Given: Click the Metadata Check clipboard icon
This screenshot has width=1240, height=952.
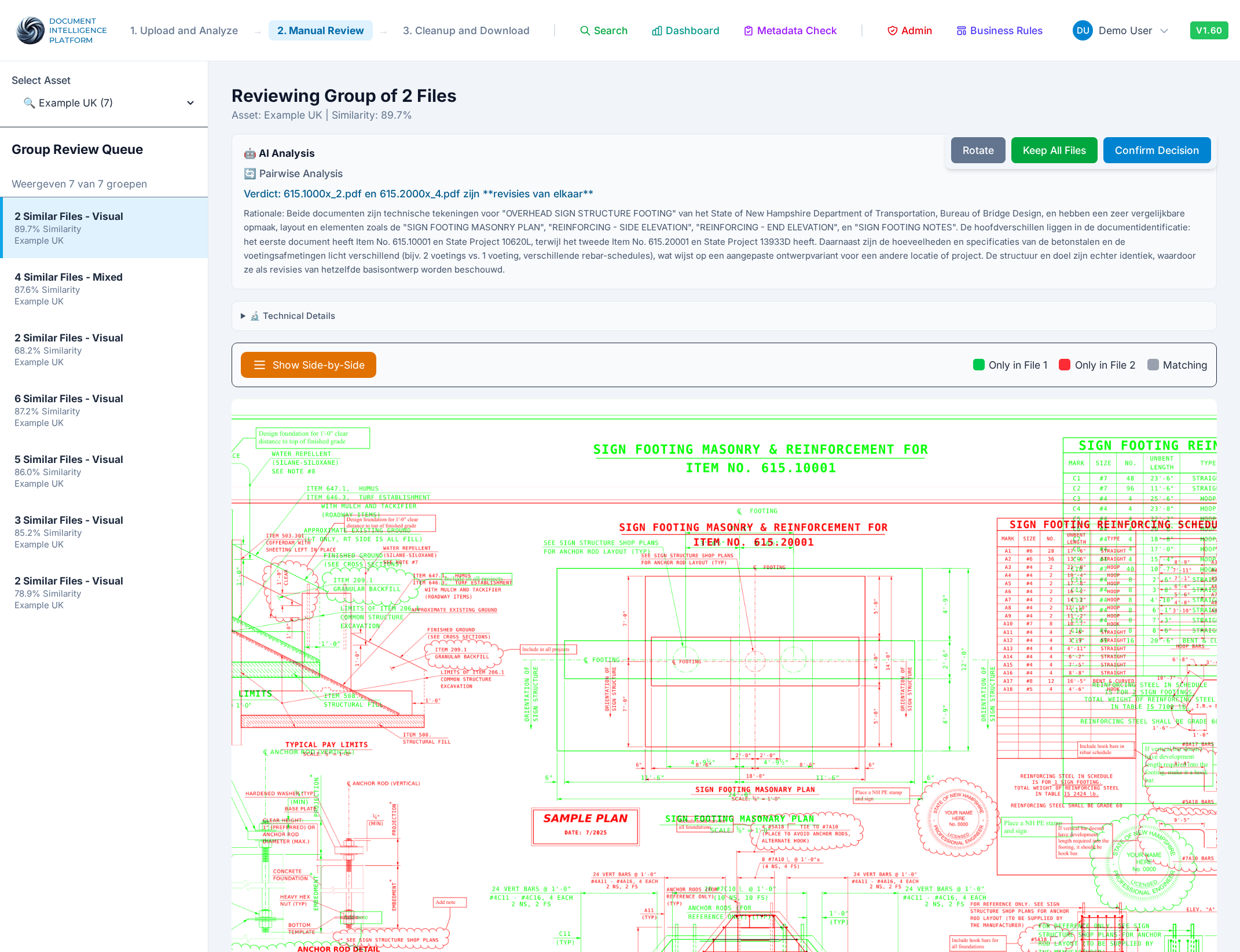Looking at the screenshot, I should [748, 31].
